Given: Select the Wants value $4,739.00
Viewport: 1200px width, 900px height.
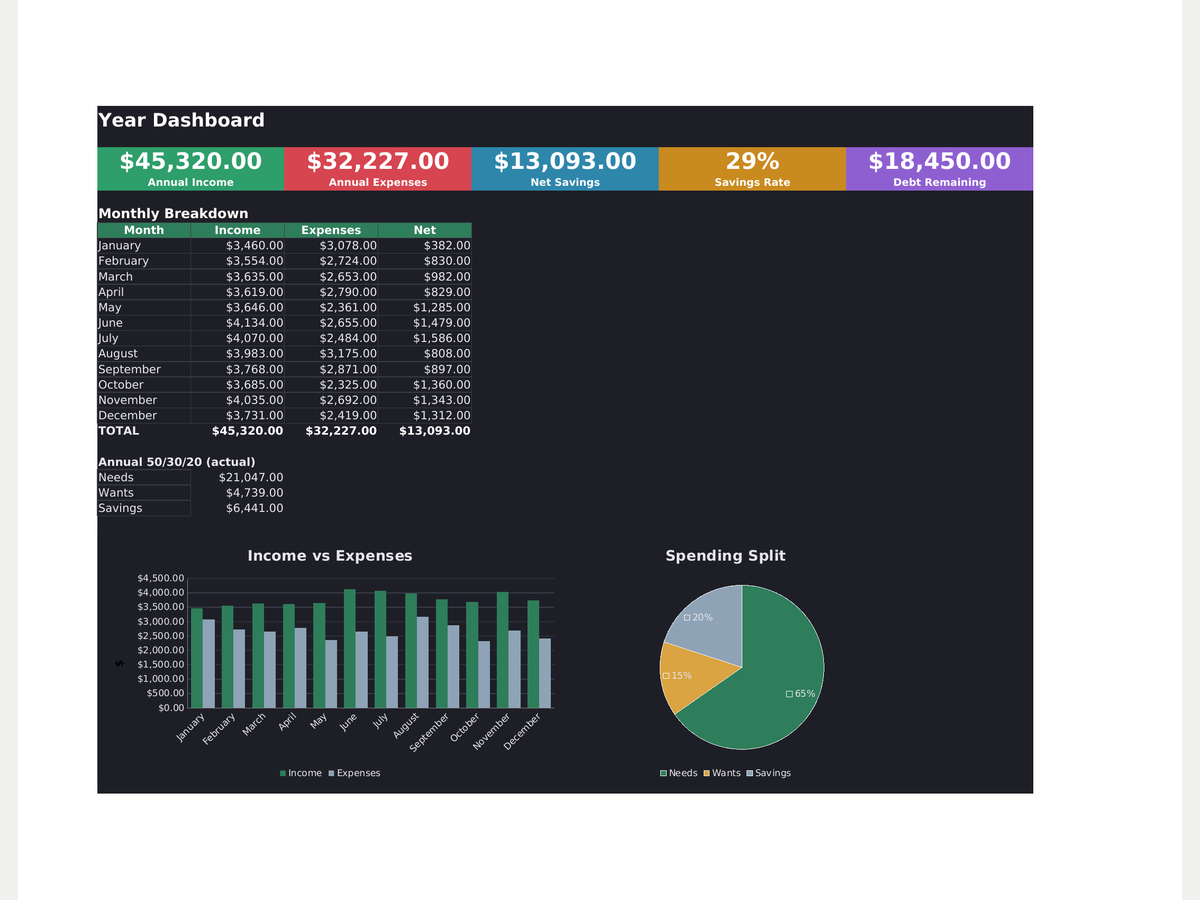Looking at the screenshot, I should tap(238, 493).
